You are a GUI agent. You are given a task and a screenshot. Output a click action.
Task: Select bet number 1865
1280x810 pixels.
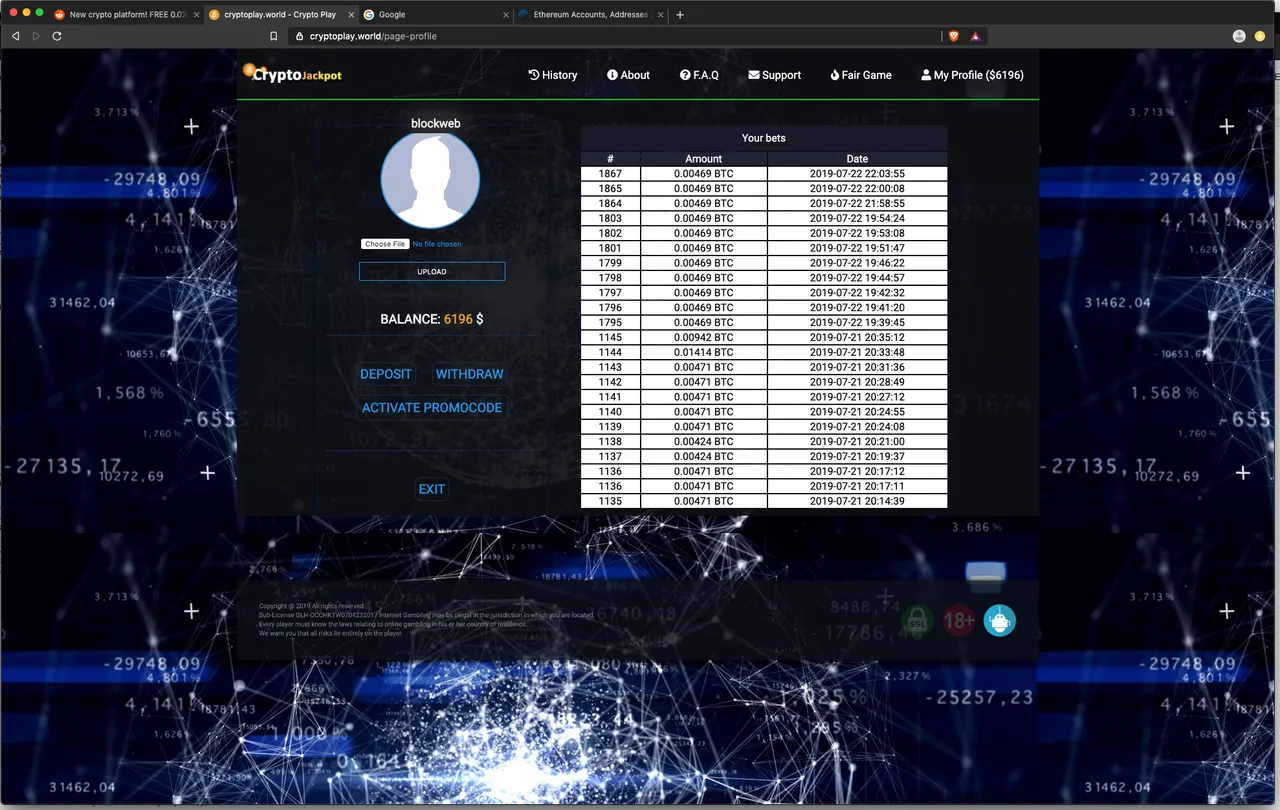610,189
